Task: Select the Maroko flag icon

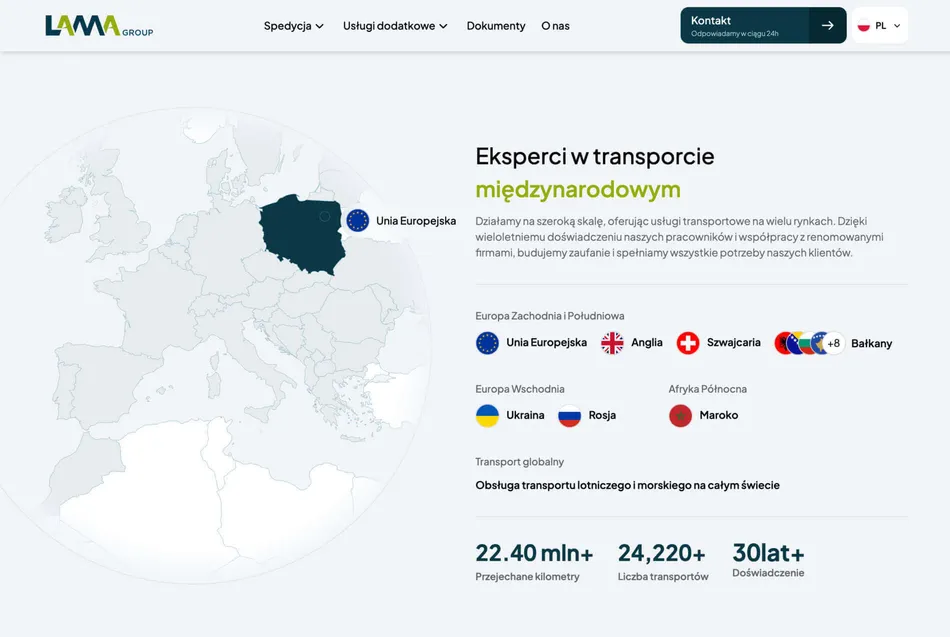Action: 680,416
